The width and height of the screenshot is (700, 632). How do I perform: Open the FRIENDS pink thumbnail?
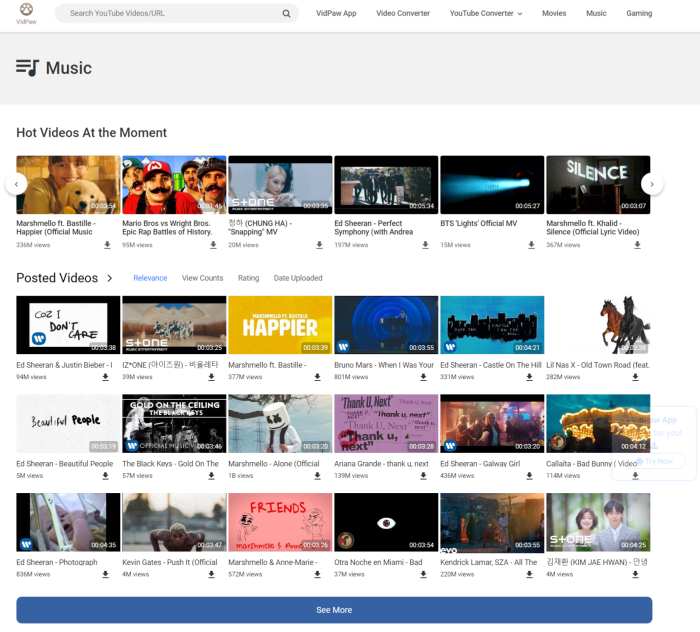click(280, 522)
